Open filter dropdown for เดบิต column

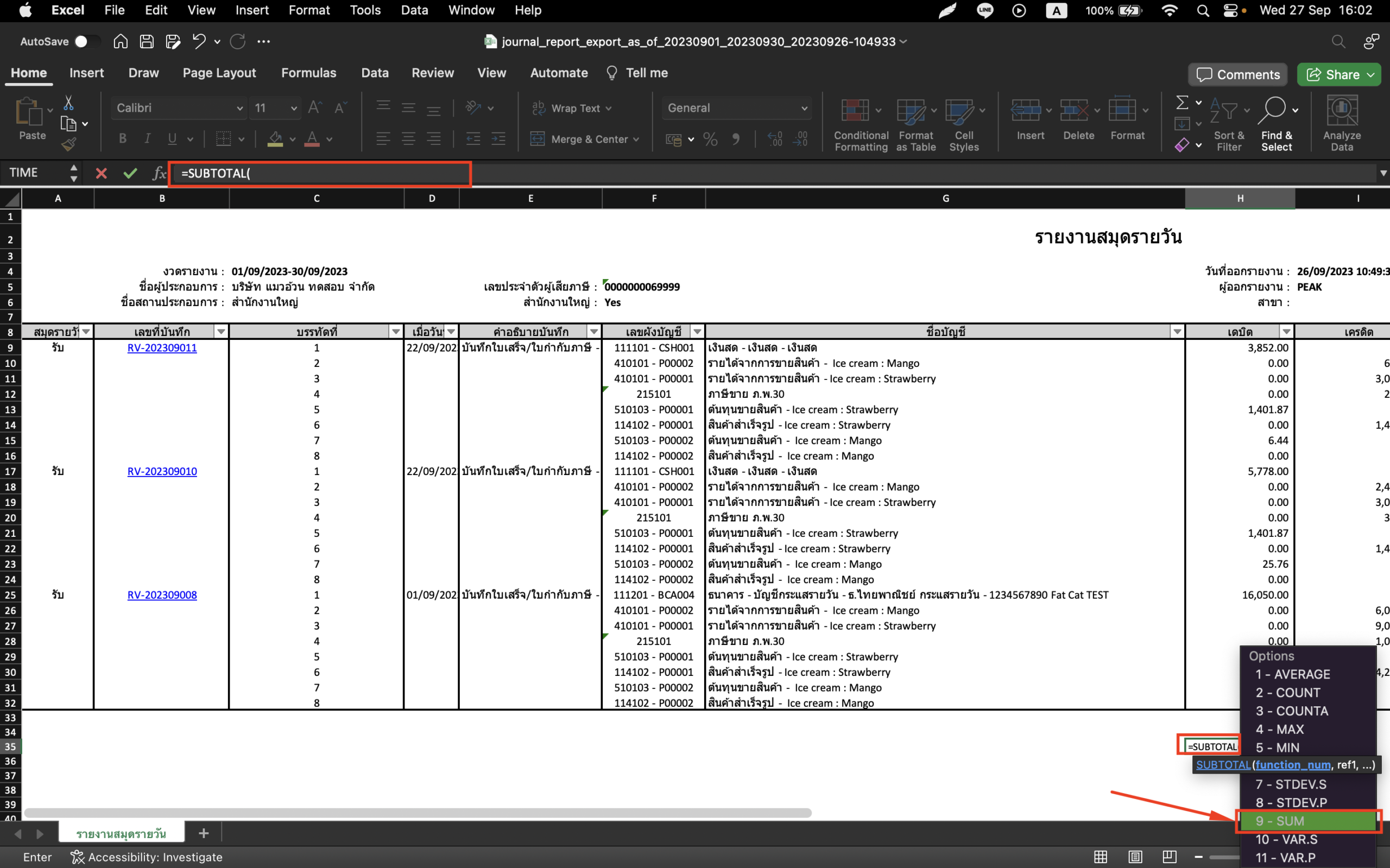click(1286, 331)
